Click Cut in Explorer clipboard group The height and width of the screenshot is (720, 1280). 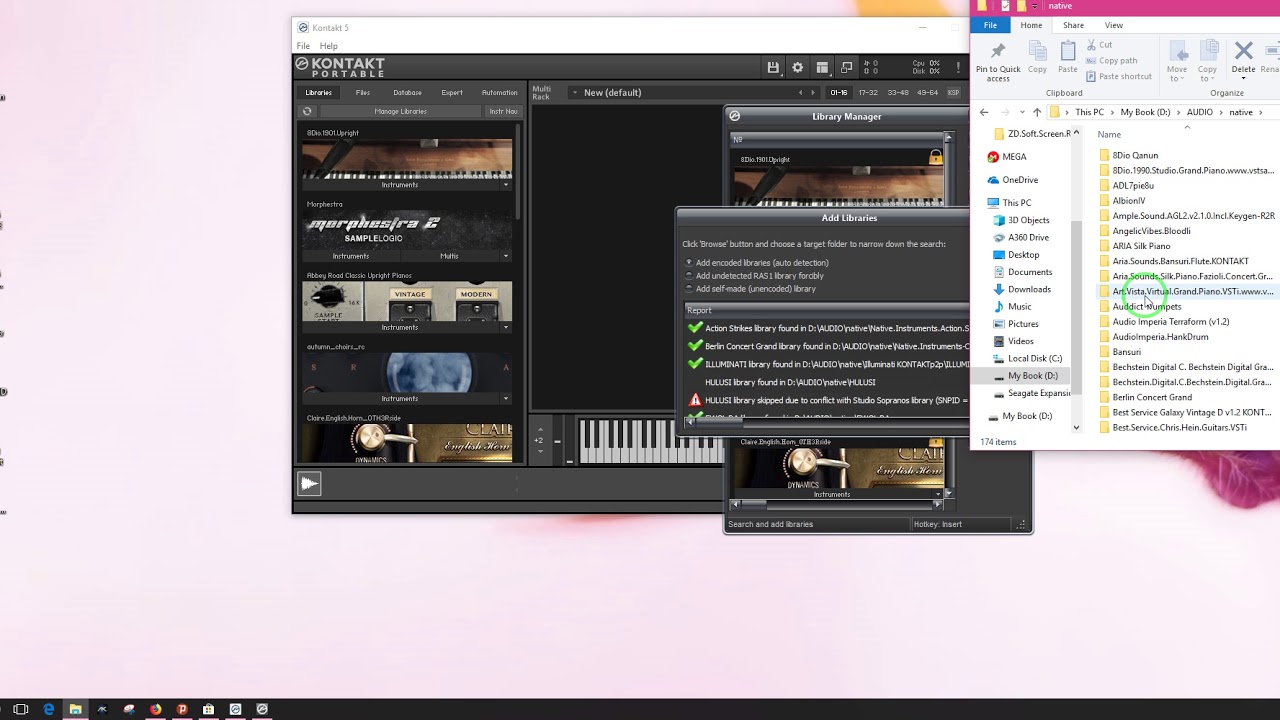[1099, 45]
